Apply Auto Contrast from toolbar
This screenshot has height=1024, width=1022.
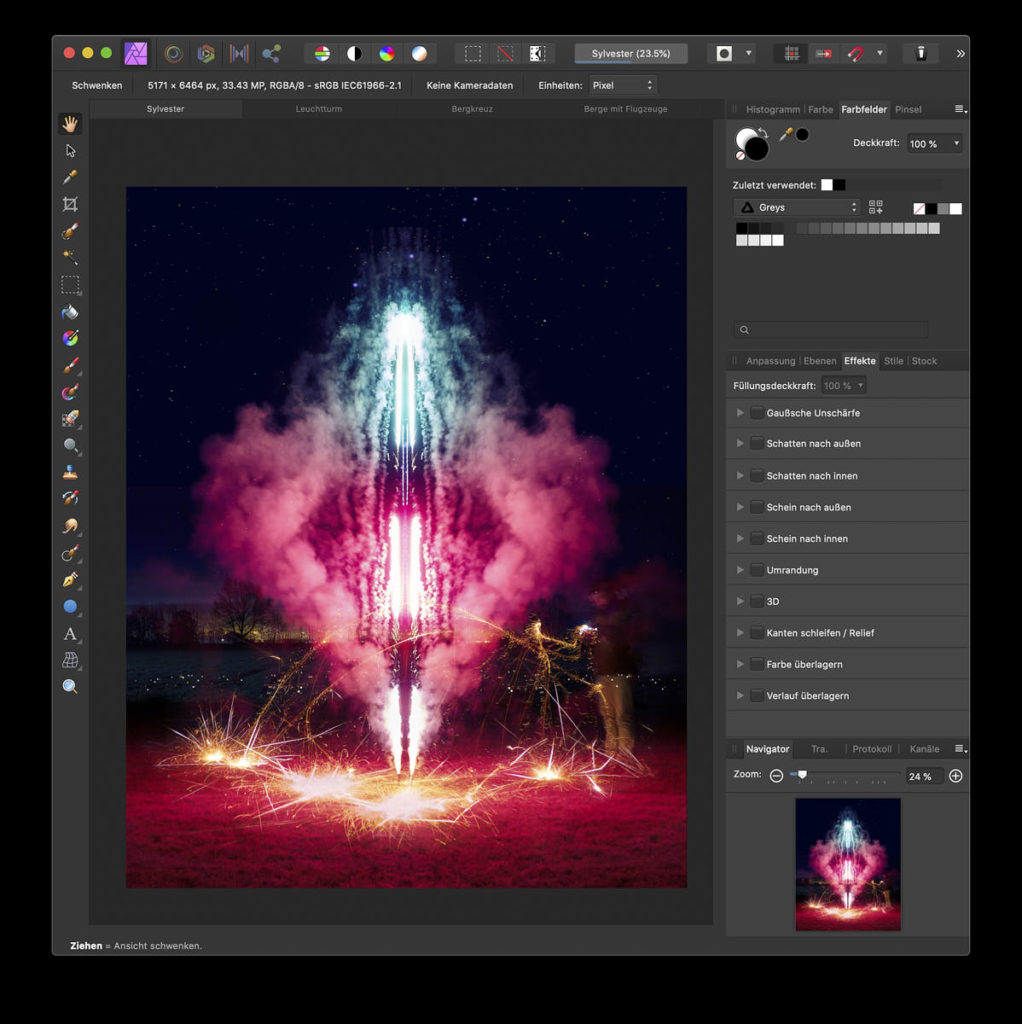click(355, 54)
